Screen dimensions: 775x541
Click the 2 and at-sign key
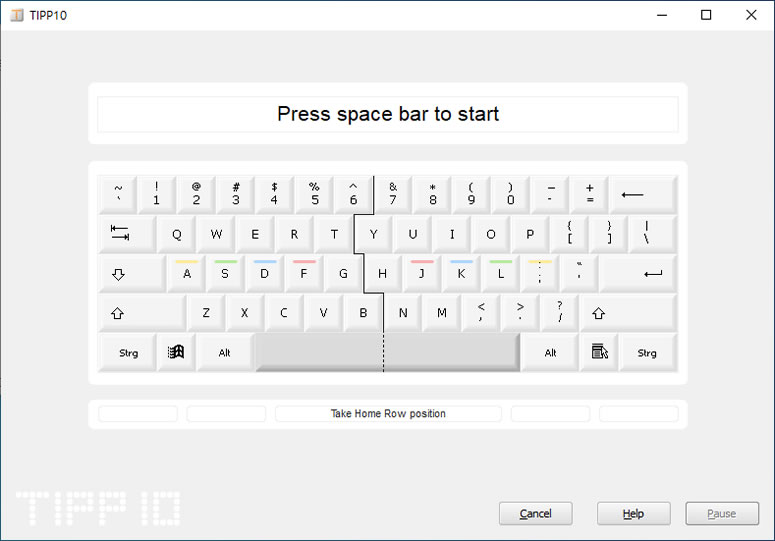tap(196, 195)
